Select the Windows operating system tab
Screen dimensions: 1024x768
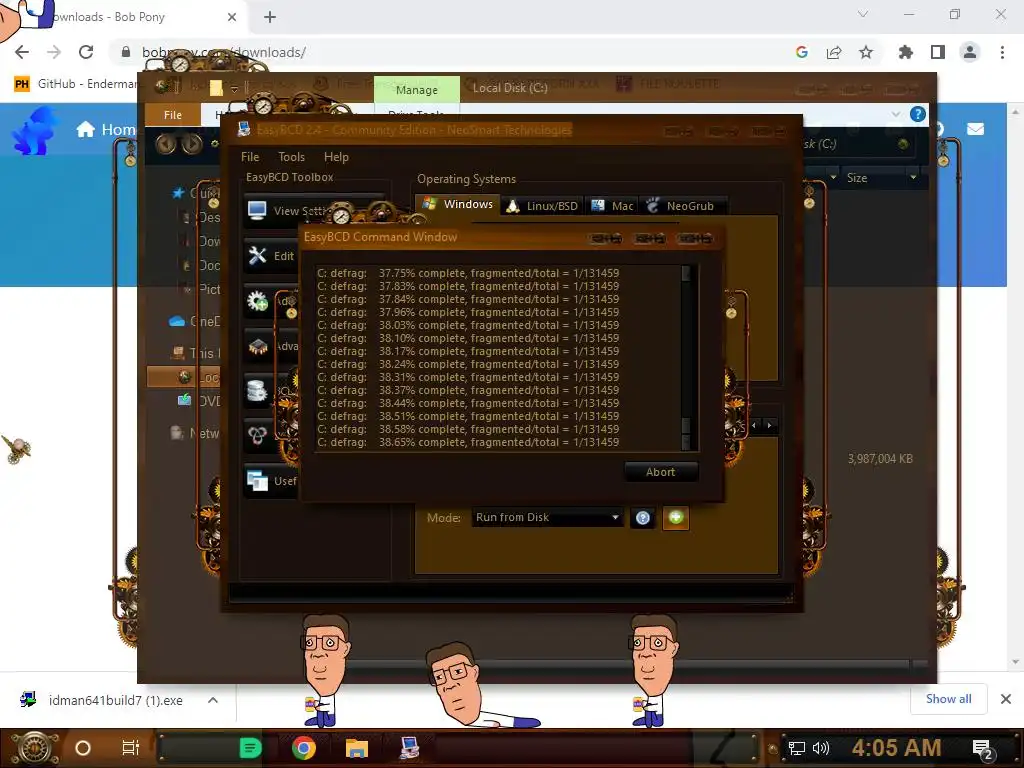point(458,204)
